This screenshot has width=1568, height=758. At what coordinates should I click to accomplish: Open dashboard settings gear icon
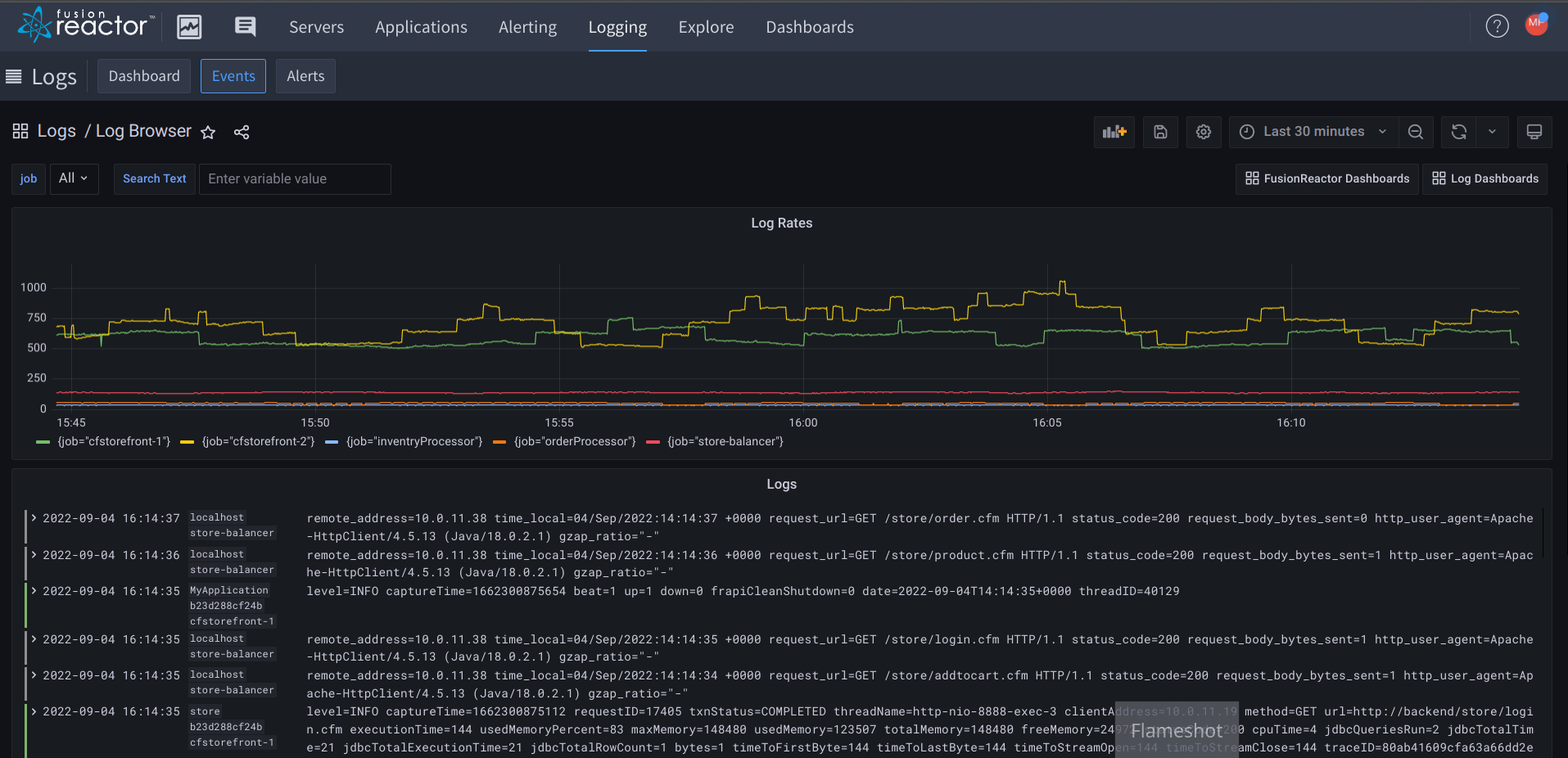click(1203, 132)
